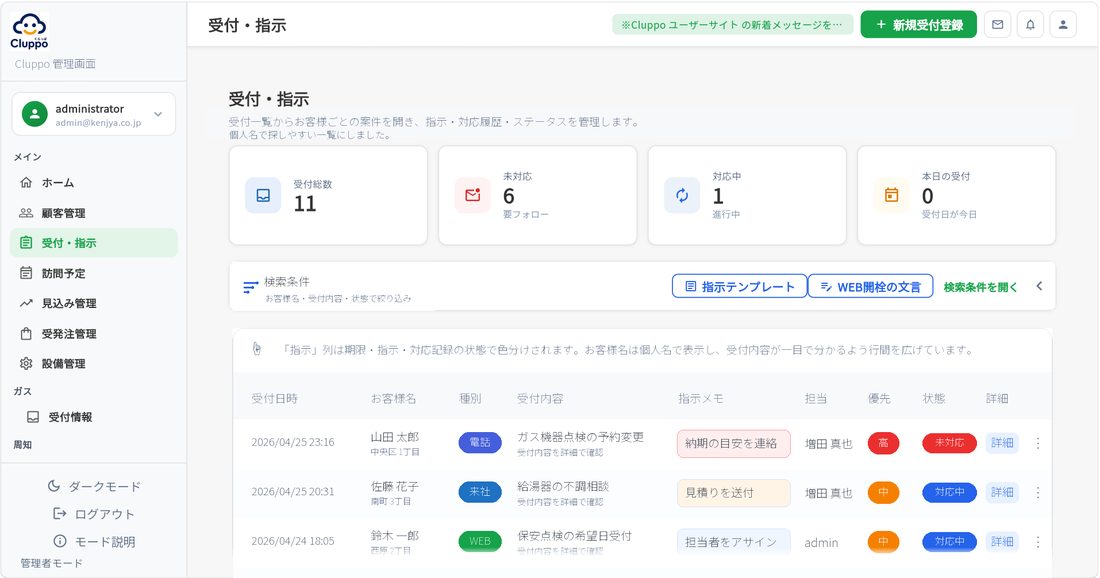The height and width of the screenshot is (578, 1100).
Task: Click the info icon for モード説明
Action: (60, 541)
